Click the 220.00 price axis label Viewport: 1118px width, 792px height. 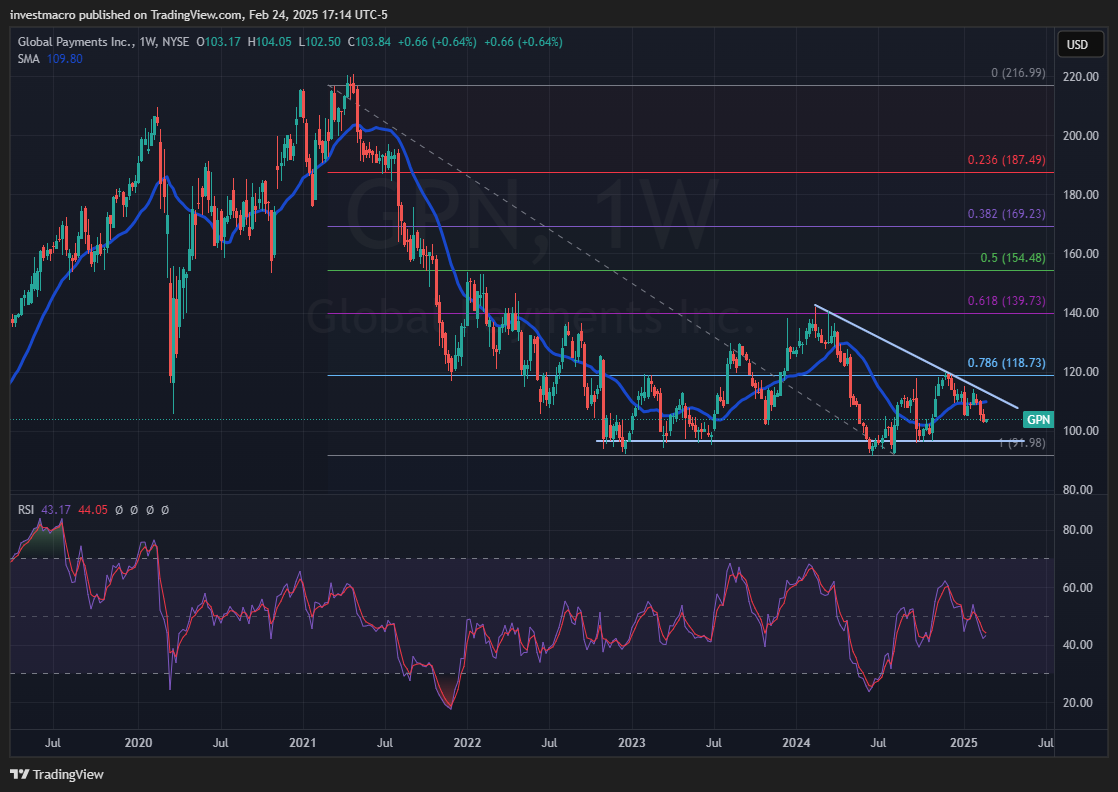pos(1078,77)
